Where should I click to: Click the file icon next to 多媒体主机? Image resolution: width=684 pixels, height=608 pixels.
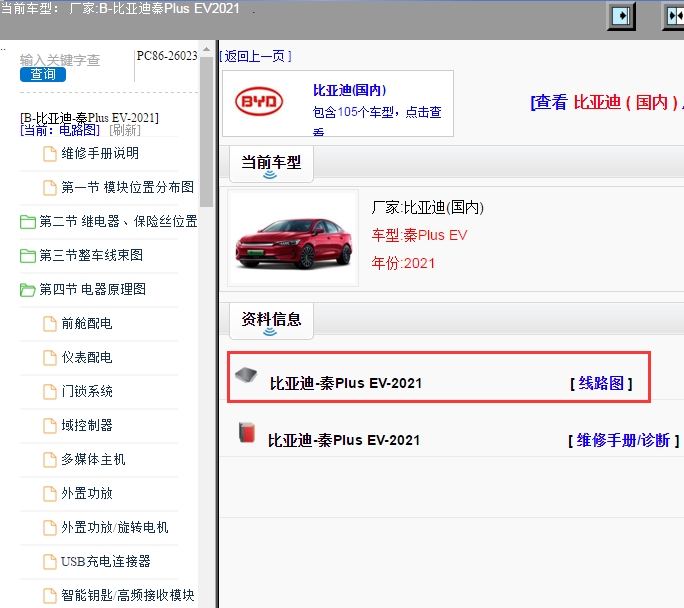click(50, 460)
